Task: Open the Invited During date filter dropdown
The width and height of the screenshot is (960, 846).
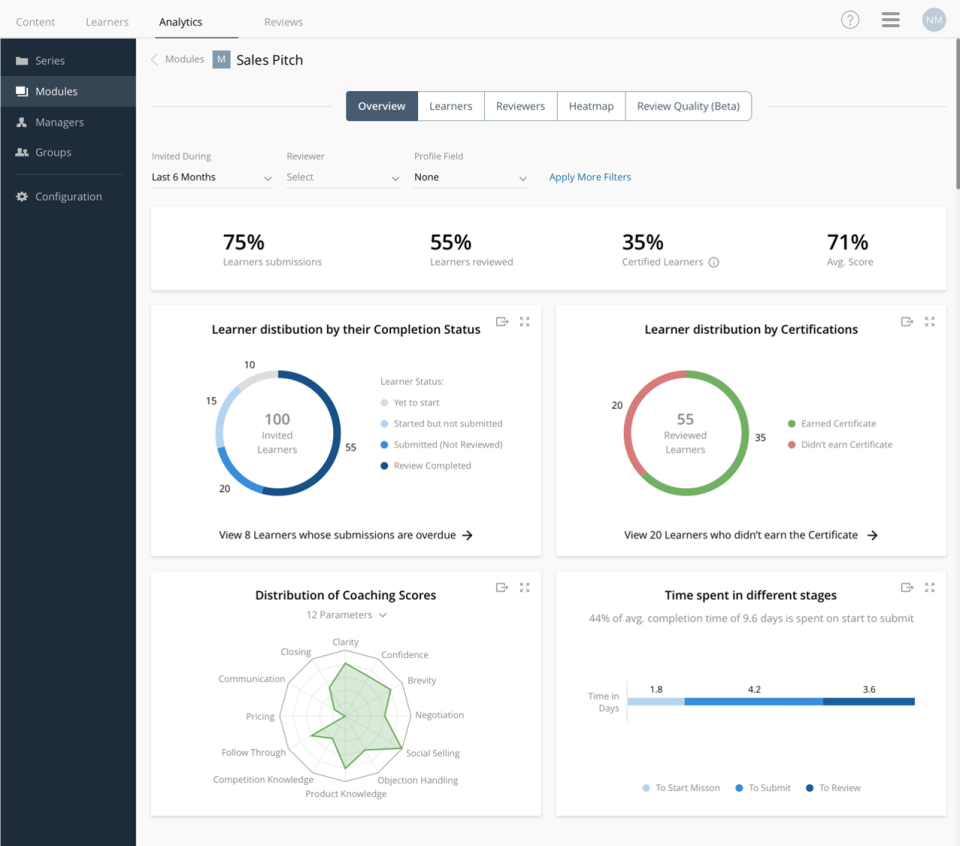Action: 211,176
